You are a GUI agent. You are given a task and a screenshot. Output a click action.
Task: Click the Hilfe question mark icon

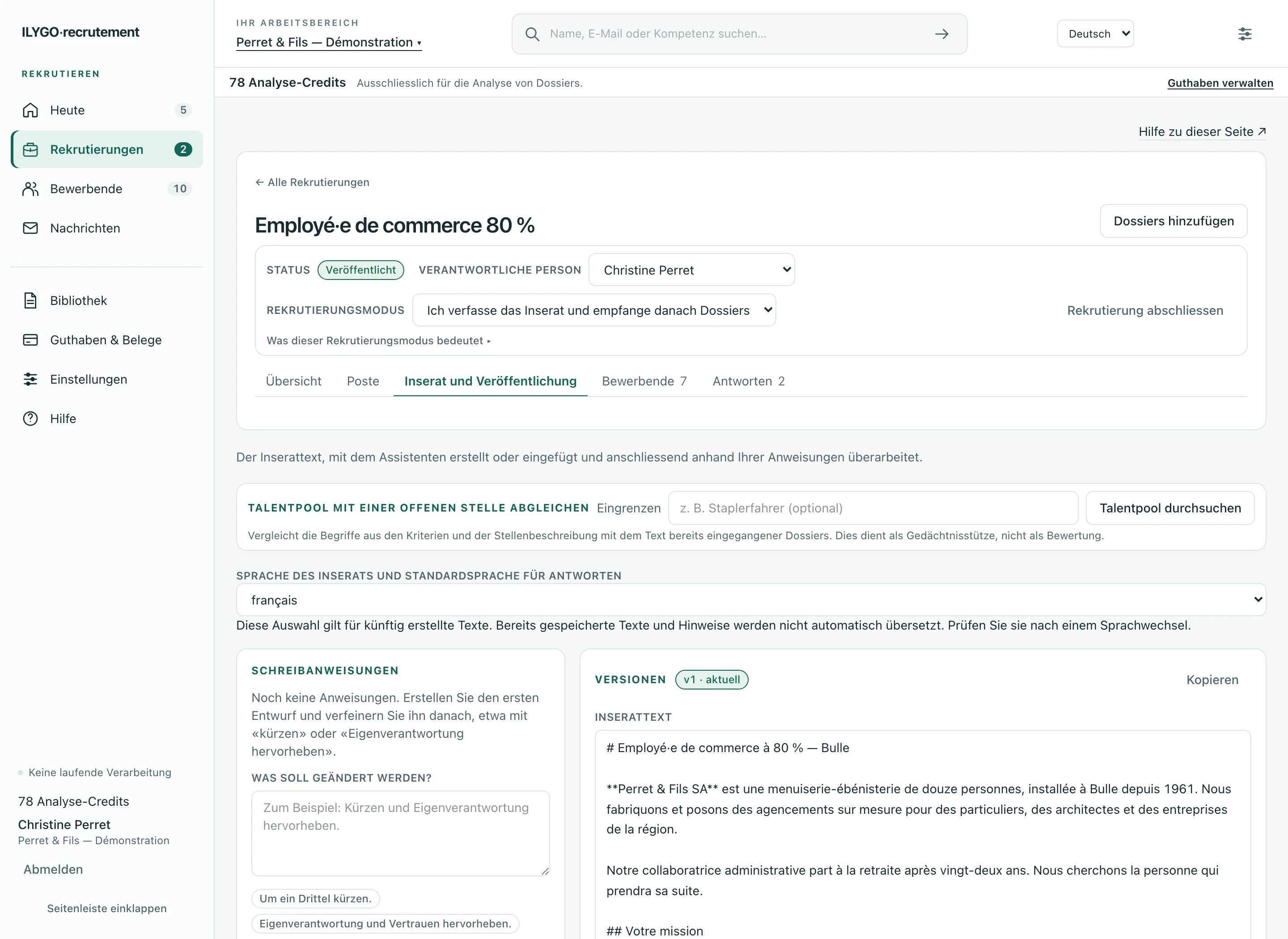(x=30, y=419)
